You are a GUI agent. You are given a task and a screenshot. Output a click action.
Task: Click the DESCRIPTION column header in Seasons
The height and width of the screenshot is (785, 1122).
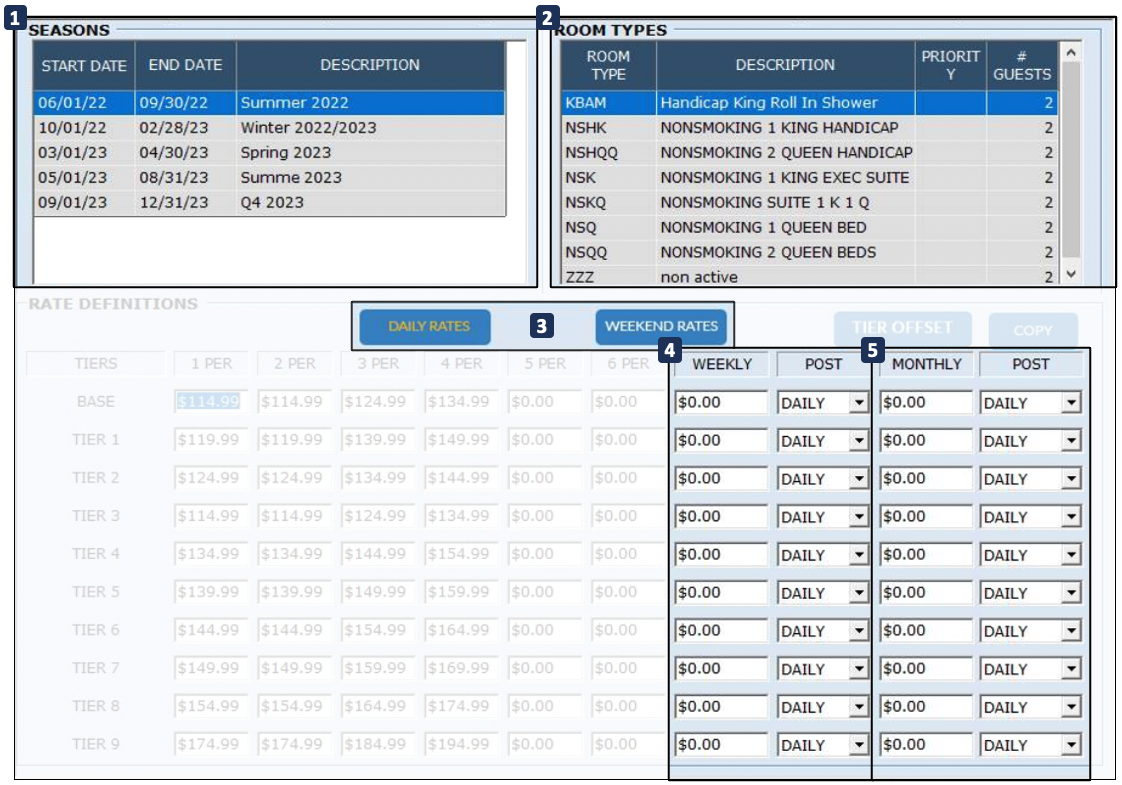tap(370, 65)
